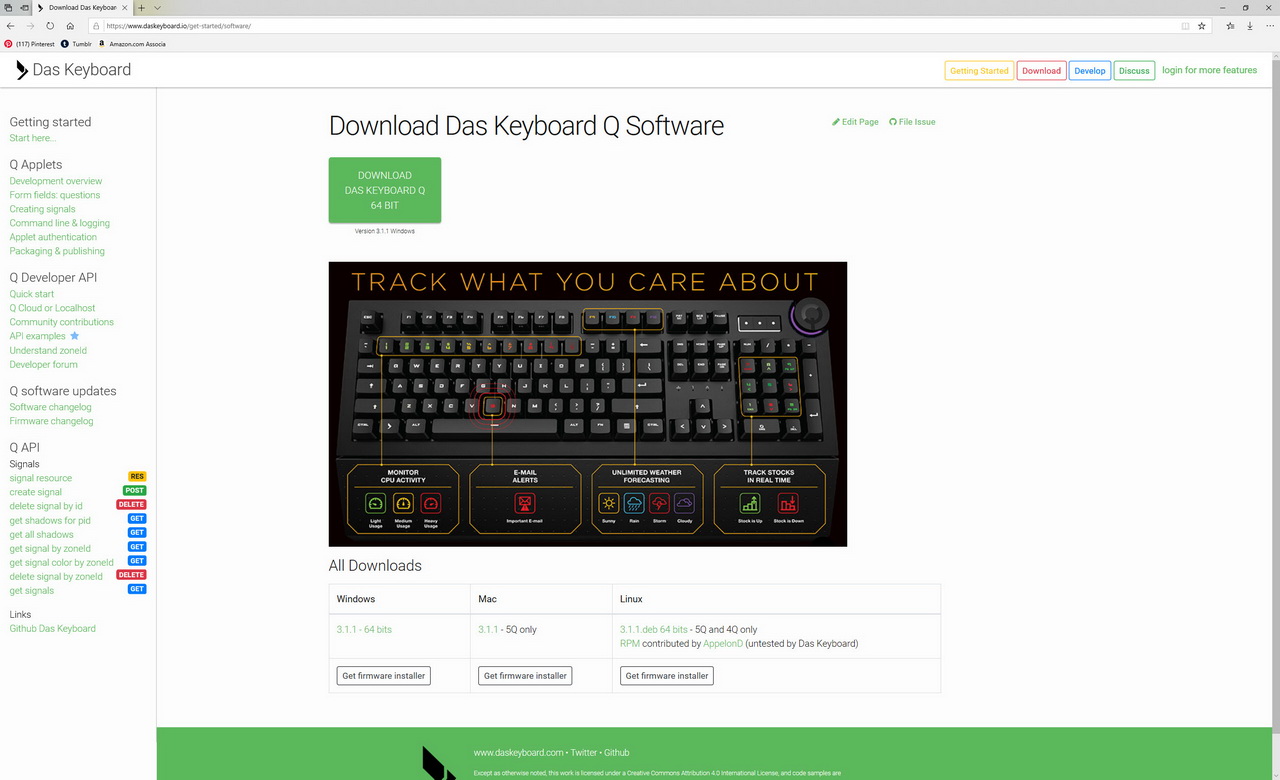Add page to favorites star icon
Viewport: 1280px width, 780px height.
click(1201, 26)
